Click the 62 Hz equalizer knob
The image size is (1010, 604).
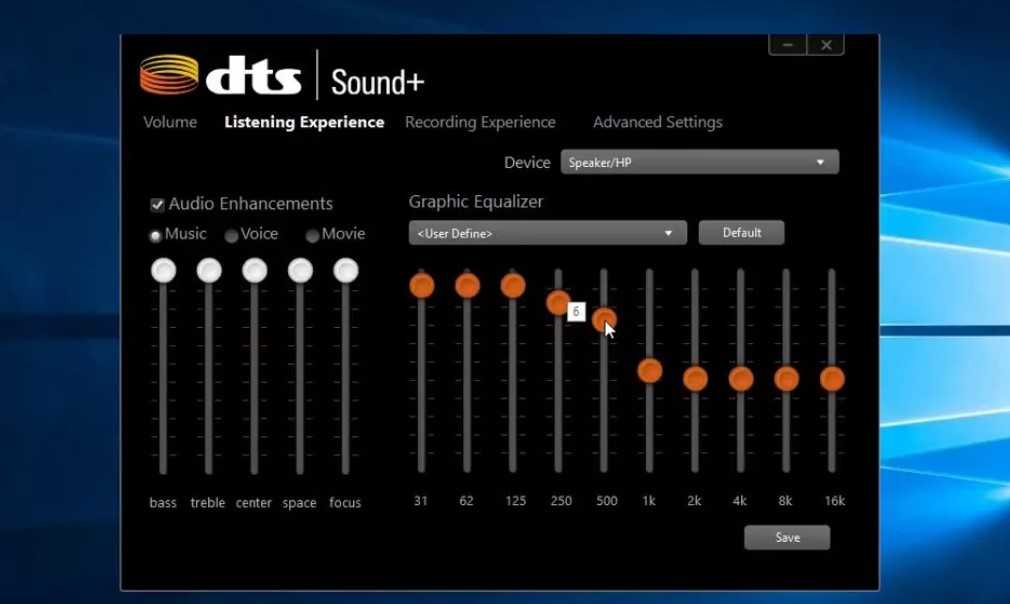pos(467,285)
